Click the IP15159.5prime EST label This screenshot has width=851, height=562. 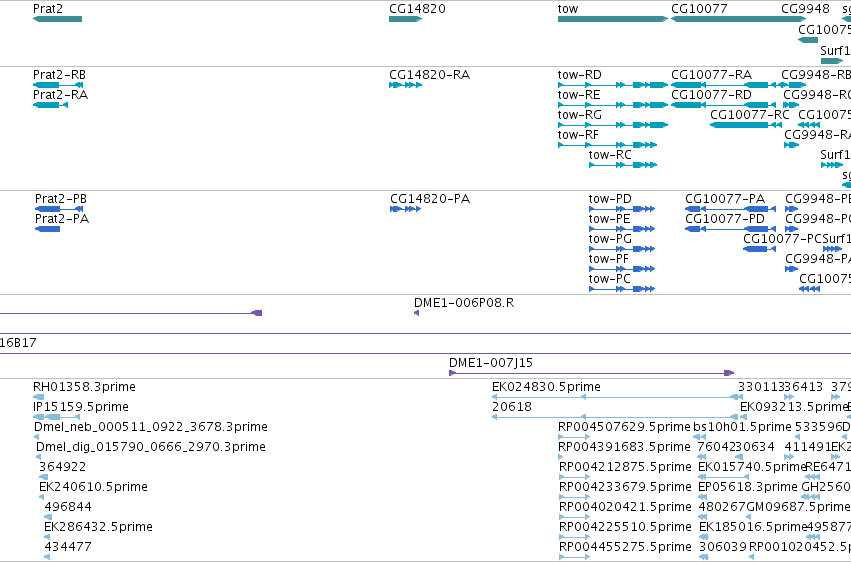(x=81, y=407)
